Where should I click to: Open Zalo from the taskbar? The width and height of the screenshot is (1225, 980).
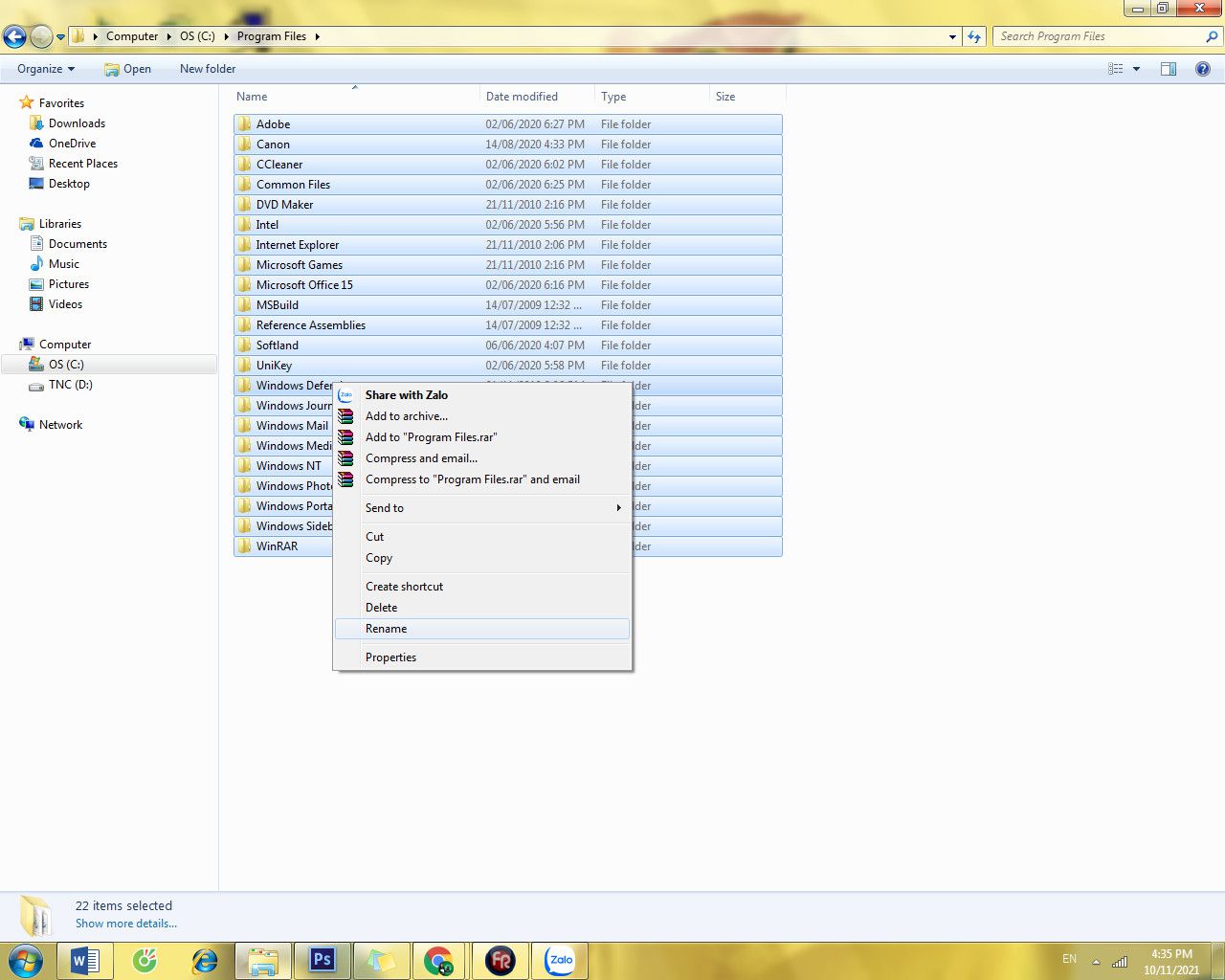[x=560, y=960]
